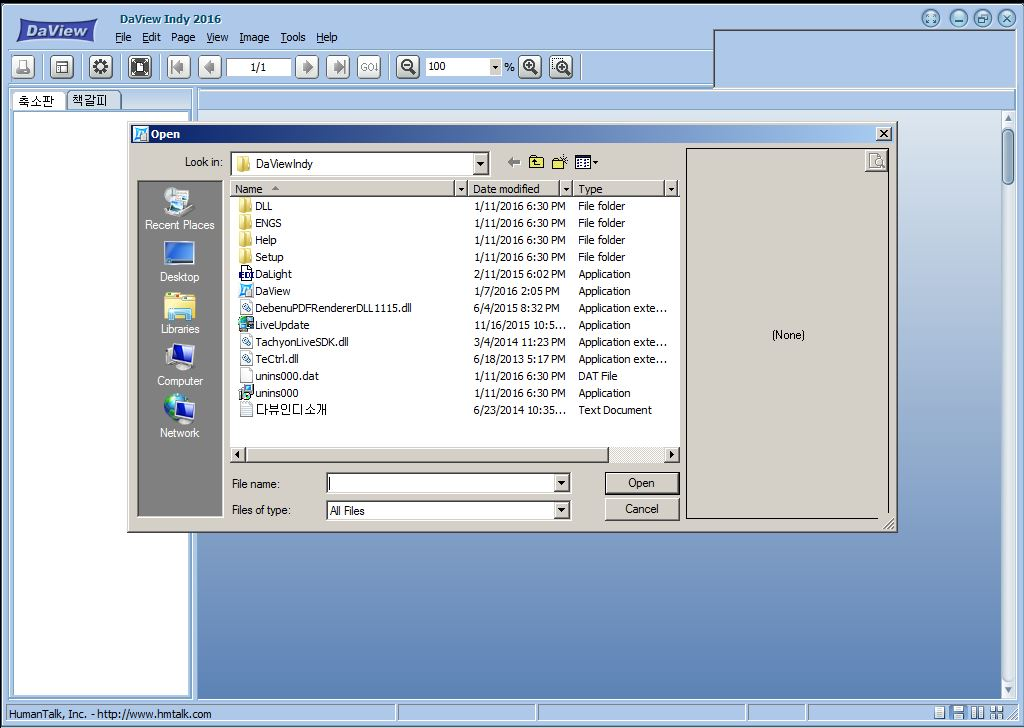Select Computer in the places sidebar

pyautogui.click(x=180, y=366)
